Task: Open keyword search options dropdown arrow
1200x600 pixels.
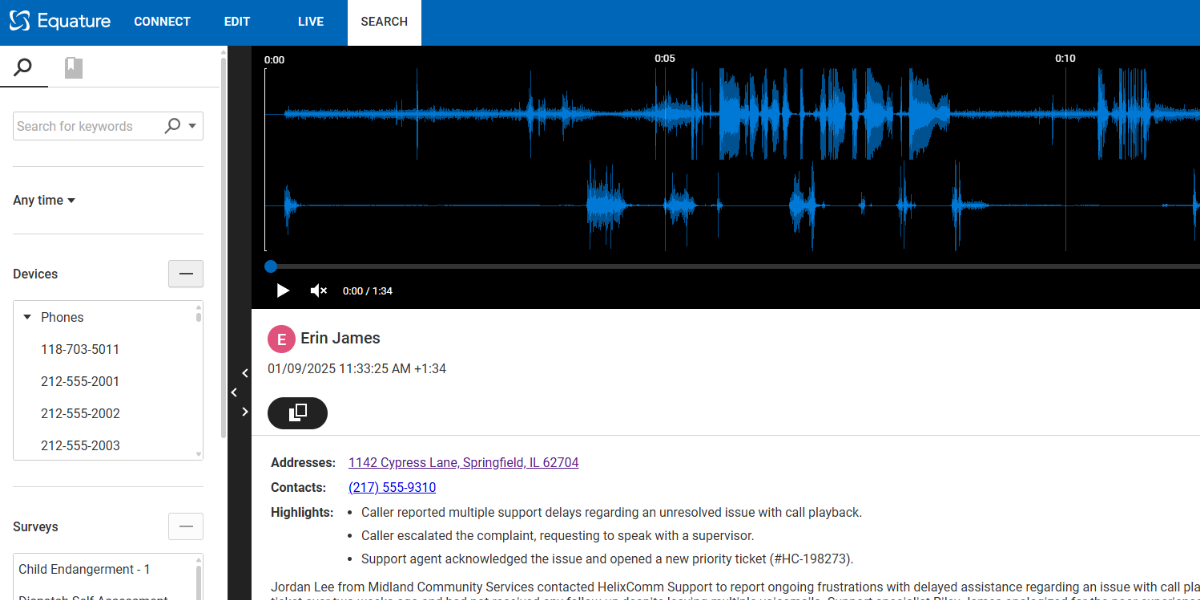Action: [x=193, y=126]
